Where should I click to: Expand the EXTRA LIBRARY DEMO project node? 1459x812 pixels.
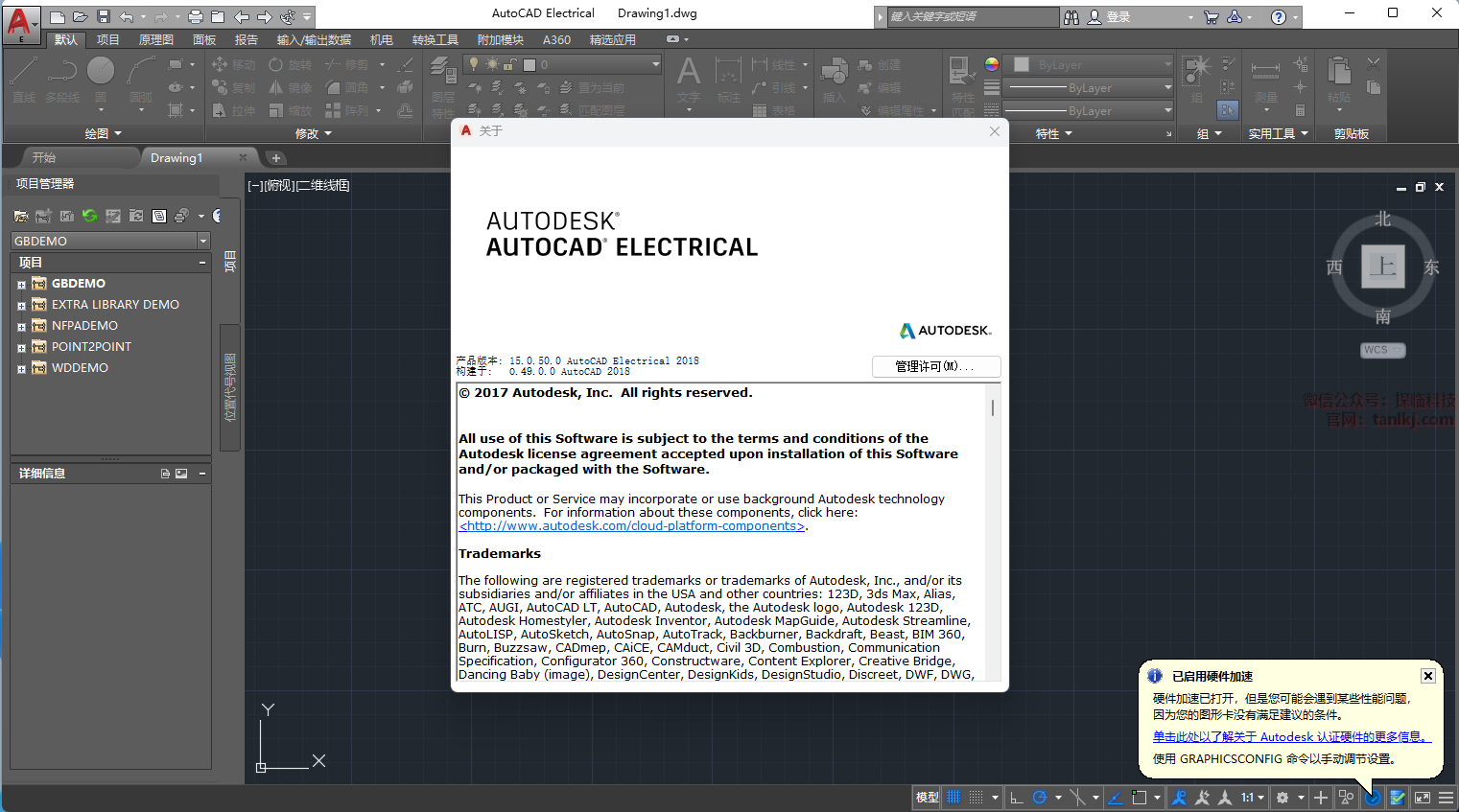click(x=21, y=306)
